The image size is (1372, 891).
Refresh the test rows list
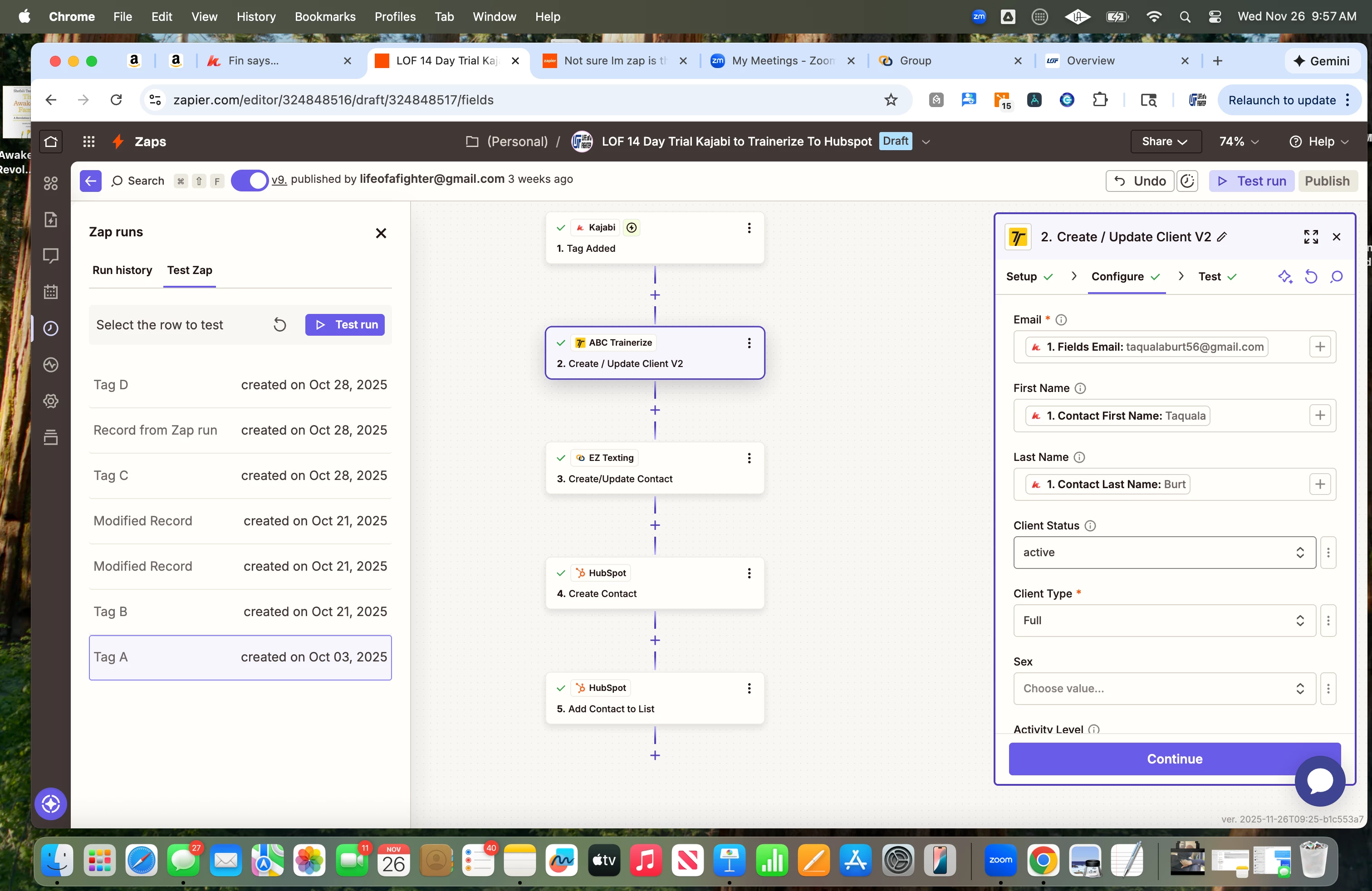click(x=279, y=325)
